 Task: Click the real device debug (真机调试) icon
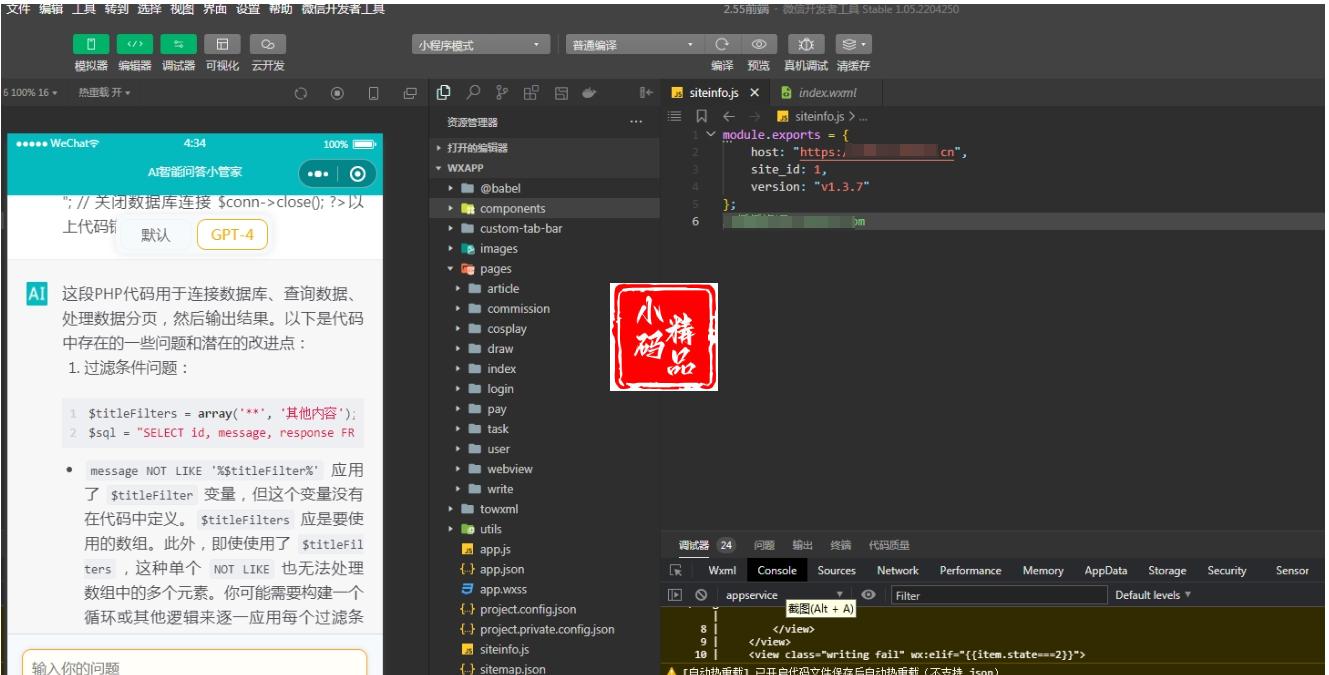click(806, 45)
